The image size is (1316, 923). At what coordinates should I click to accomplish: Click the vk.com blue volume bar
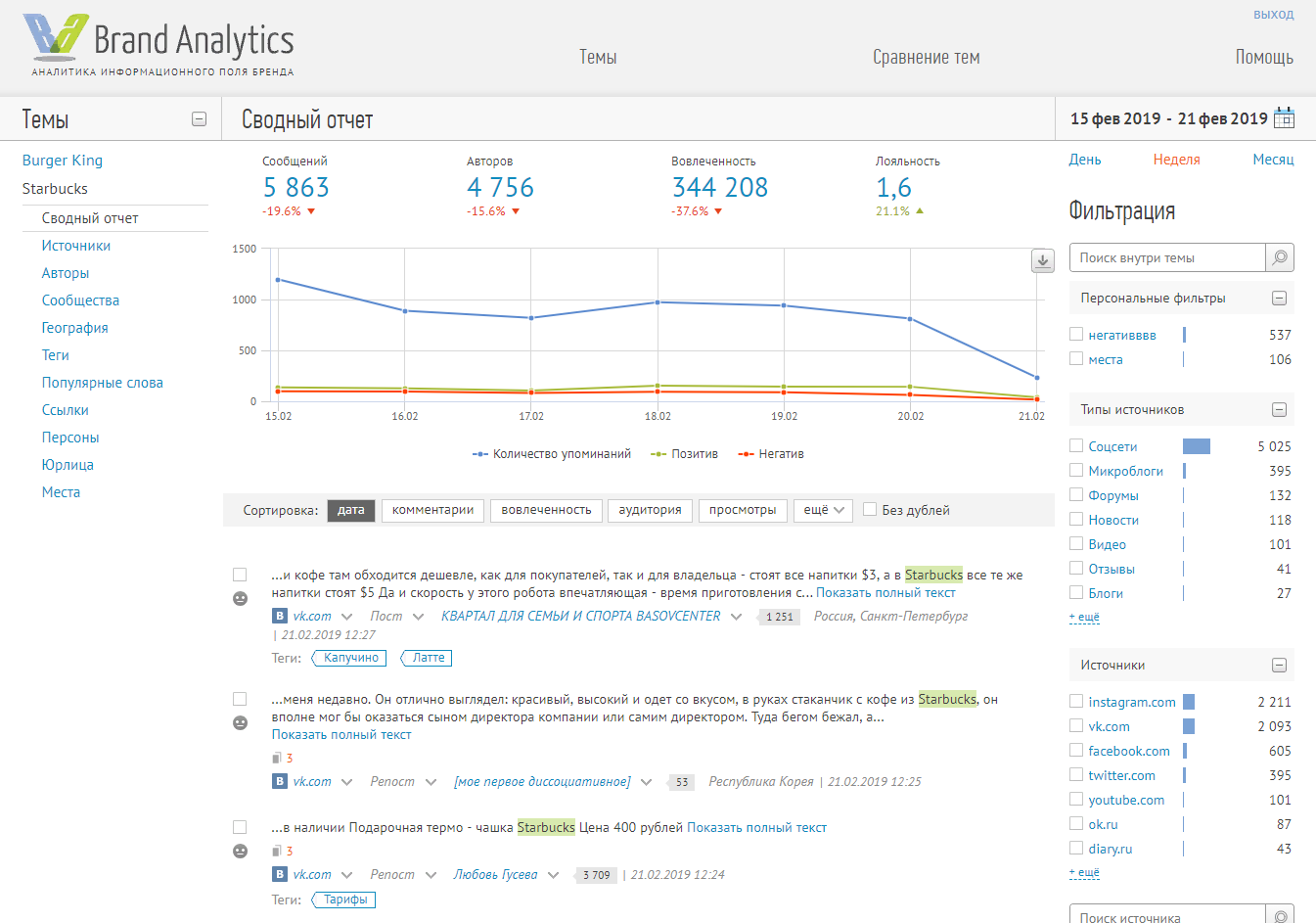(x=1189, y=726)
